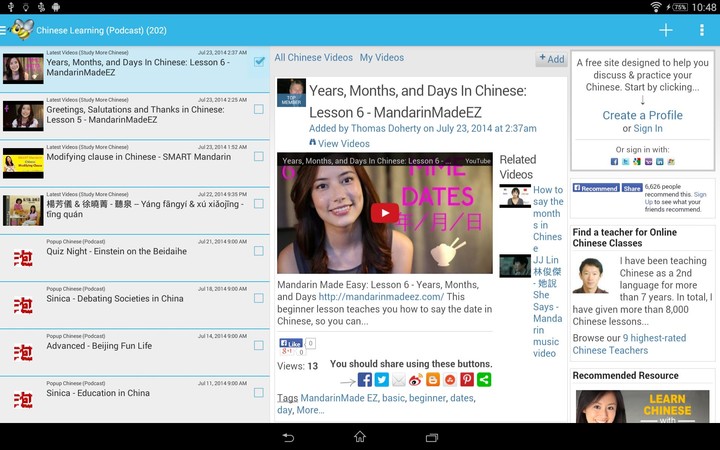Click the Sign Up link by recommend count
Image resolution: width=720 pixels, height=450 pixels.
[677, 198]
